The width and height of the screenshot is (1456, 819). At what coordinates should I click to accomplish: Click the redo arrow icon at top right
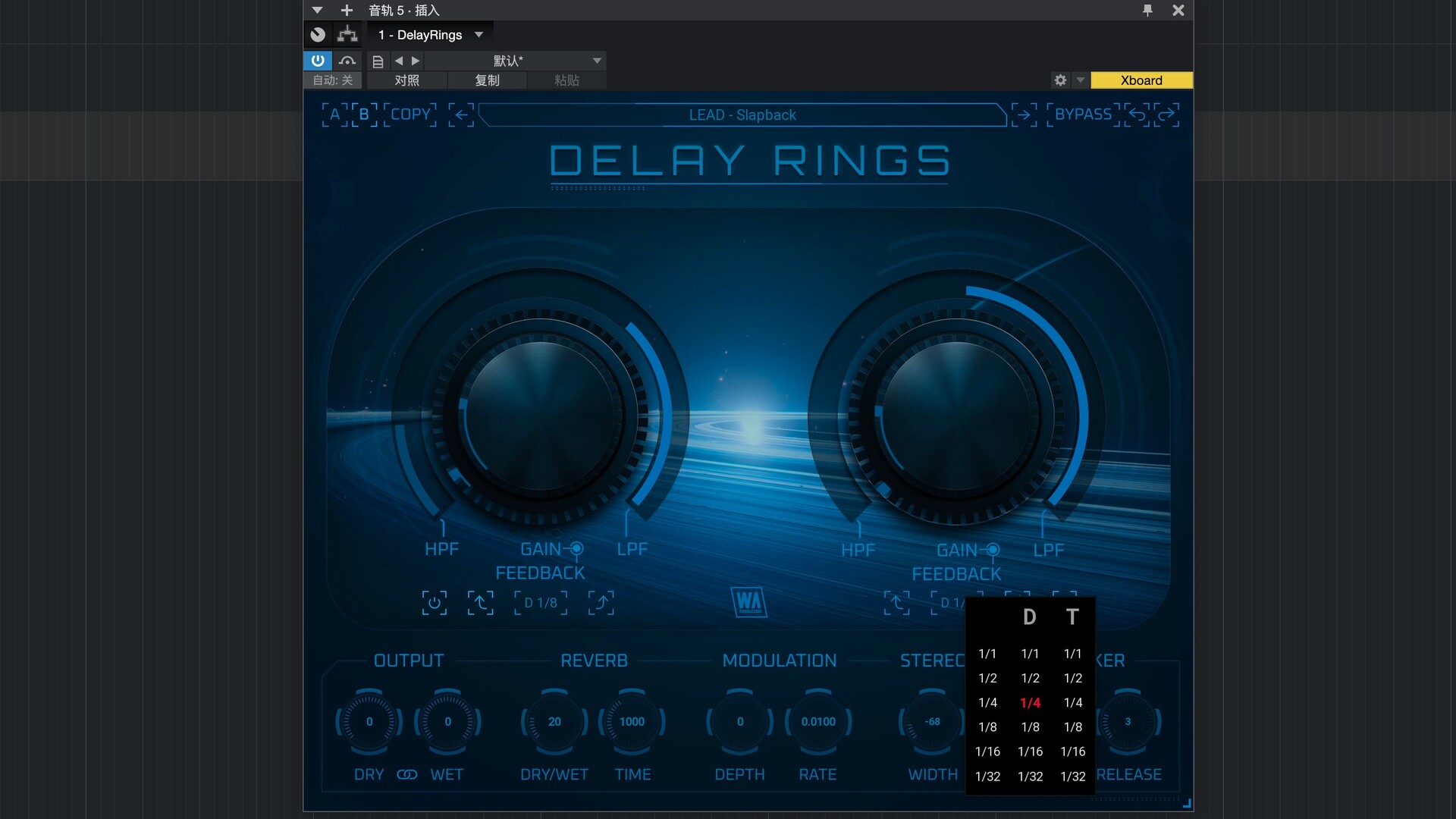click(x=1166, y=115)
